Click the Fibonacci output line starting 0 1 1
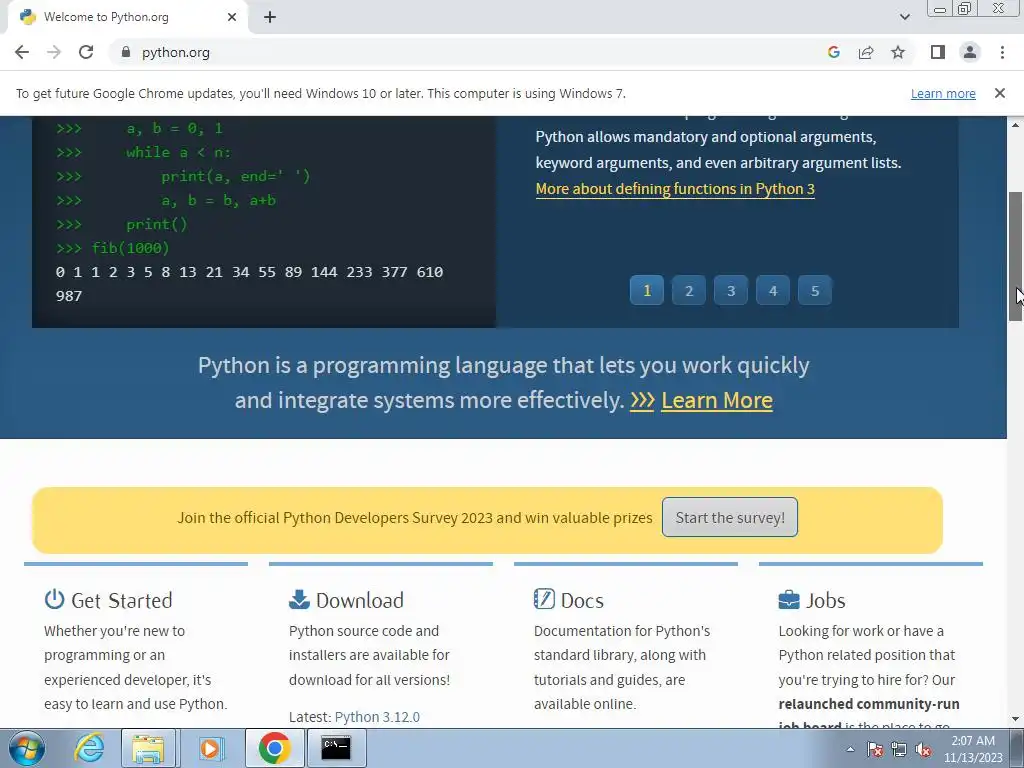The width and height of the screenshot is (1024, 768). 249,272
